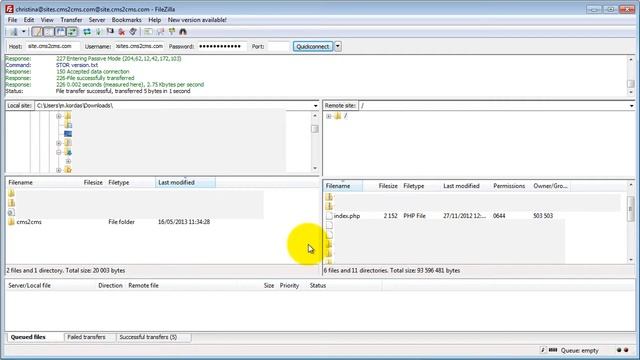Image resolution: width=640 pixels, height=360 pixels.
Task: Click the local tree scrollbar thumb
Action: tap(315, 129)
